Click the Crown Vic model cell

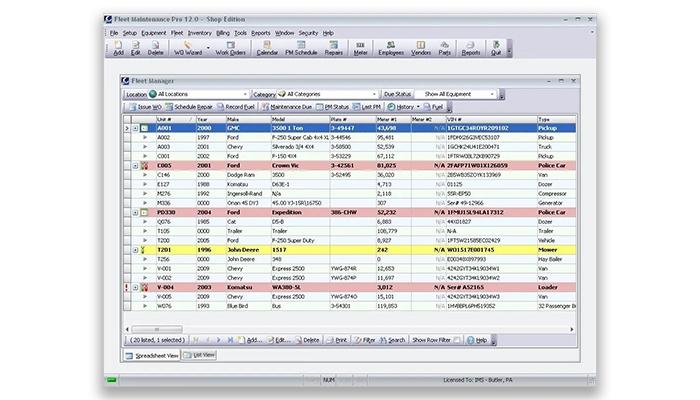click(300, 166)
